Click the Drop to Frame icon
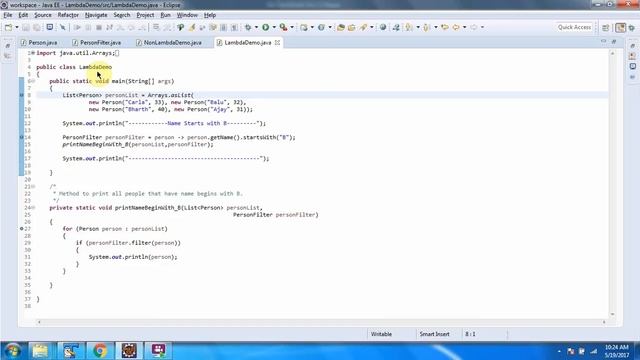This screenshot has height=360, width=640. [x=156, y=27]
